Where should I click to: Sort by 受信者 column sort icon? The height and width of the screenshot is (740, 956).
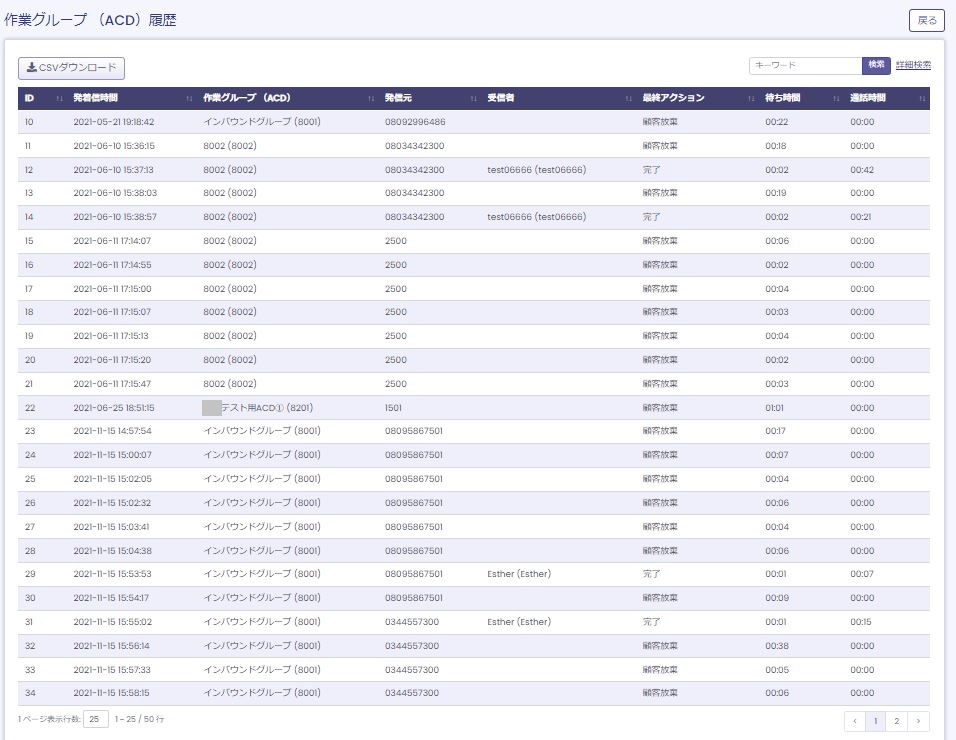click(628, 98)
